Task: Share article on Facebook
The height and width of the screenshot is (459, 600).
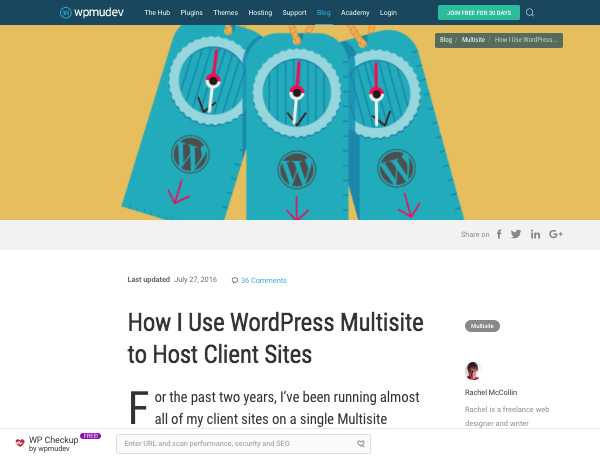Action: (x=499, y=234)
